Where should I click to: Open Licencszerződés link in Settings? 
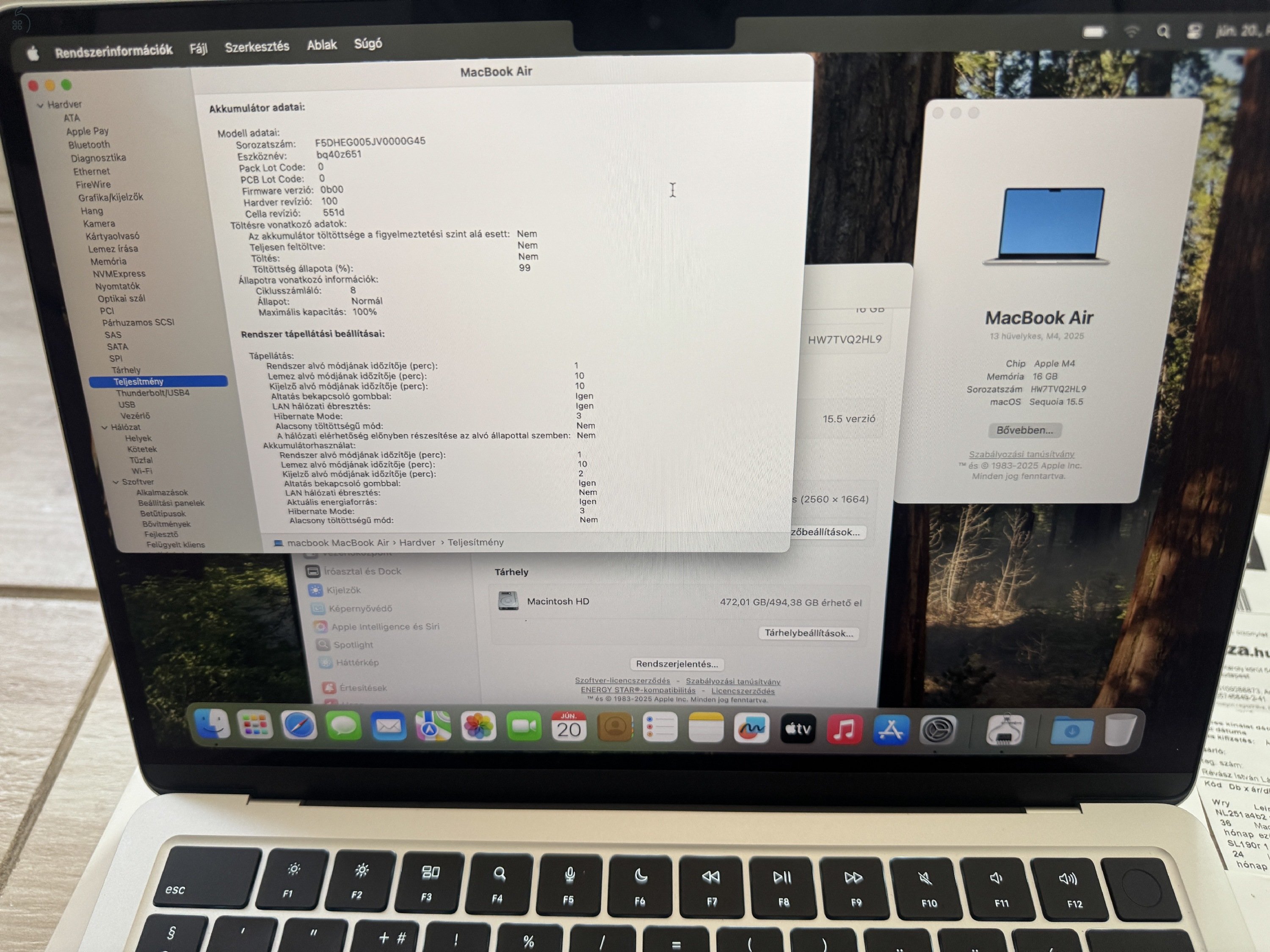[743, 691]
